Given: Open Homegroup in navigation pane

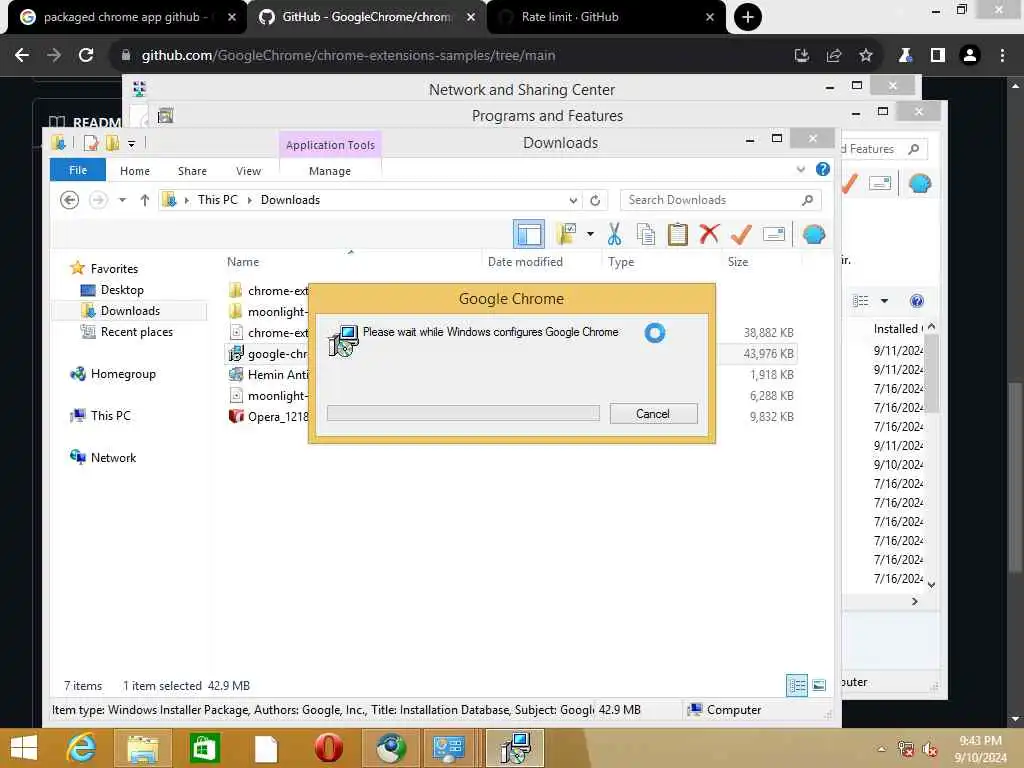Looking at the screenshot, I should 123,374.
